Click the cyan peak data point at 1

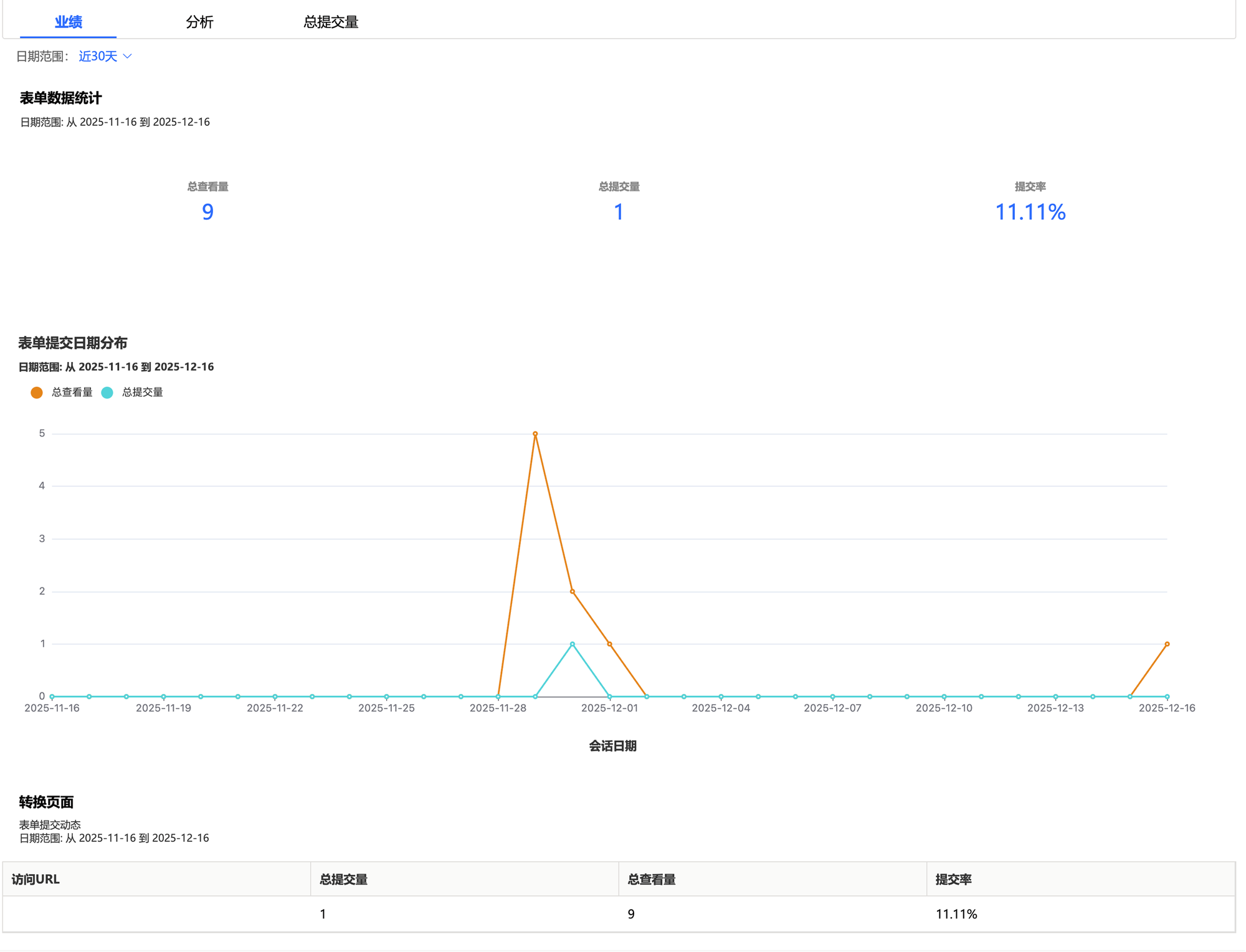(x=572, y=644)
